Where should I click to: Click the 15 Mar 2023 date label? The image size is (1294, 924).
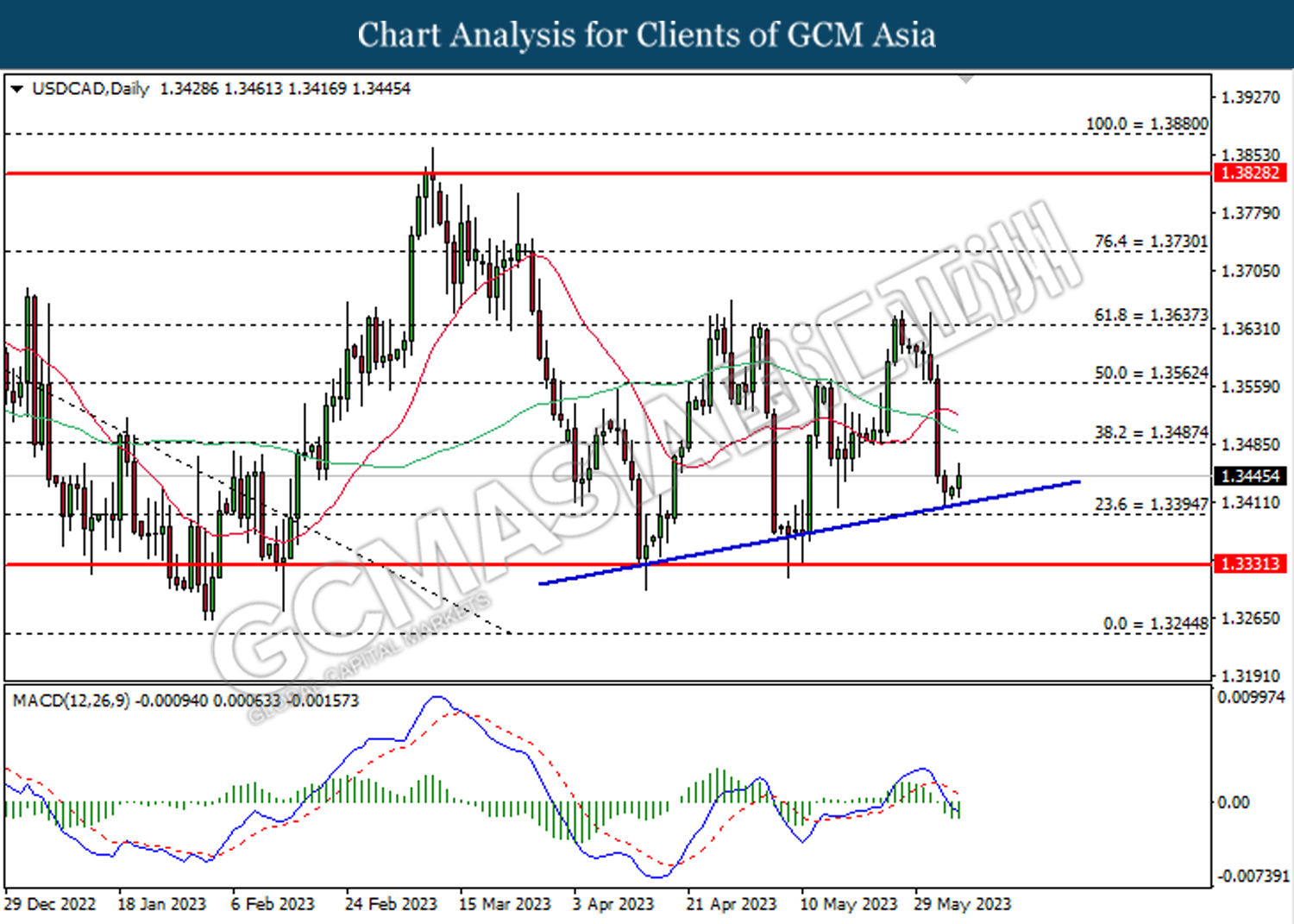505,904
